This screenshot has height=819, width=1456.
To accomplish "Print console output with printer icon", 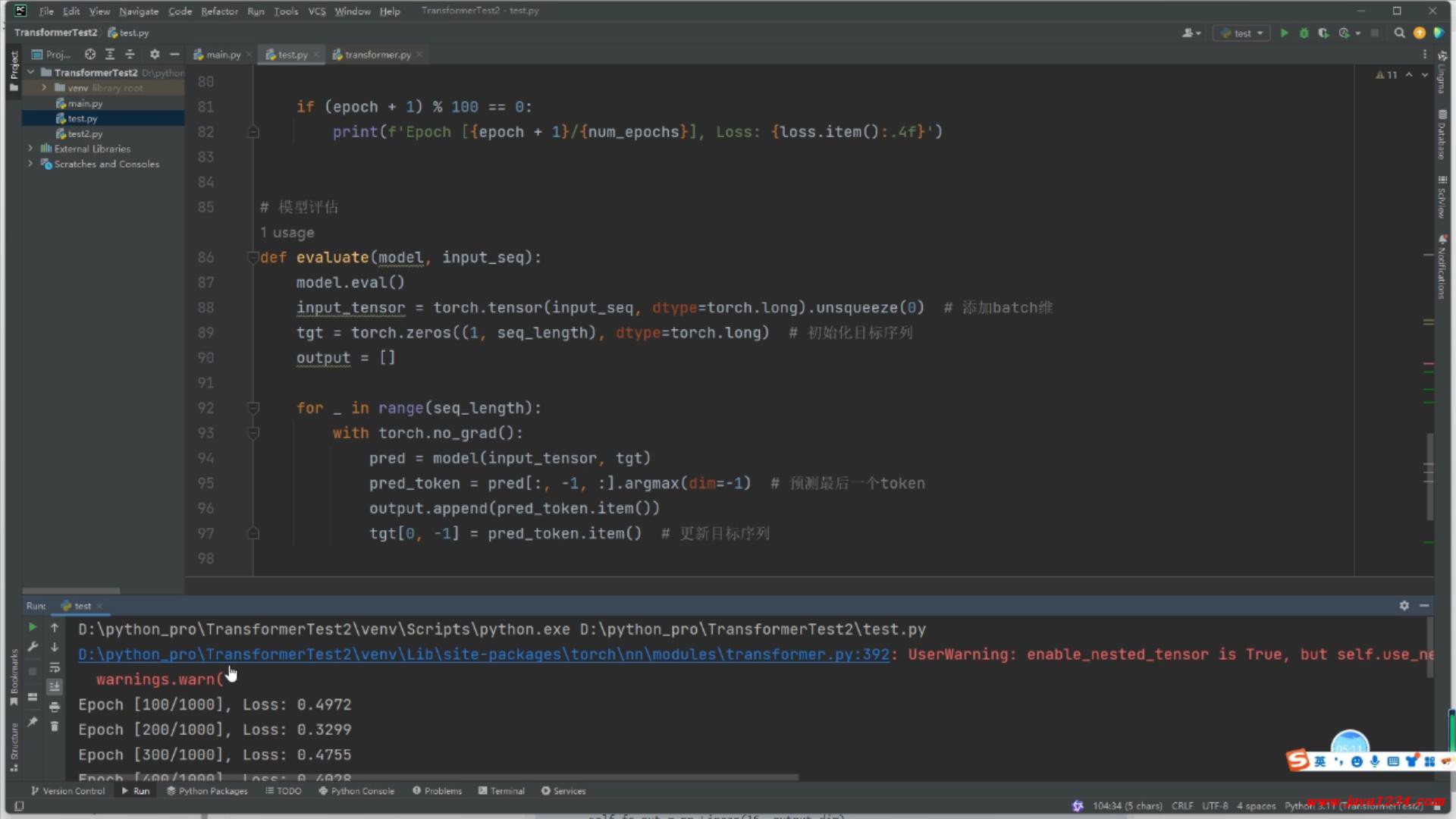I will tap(55, 707).
